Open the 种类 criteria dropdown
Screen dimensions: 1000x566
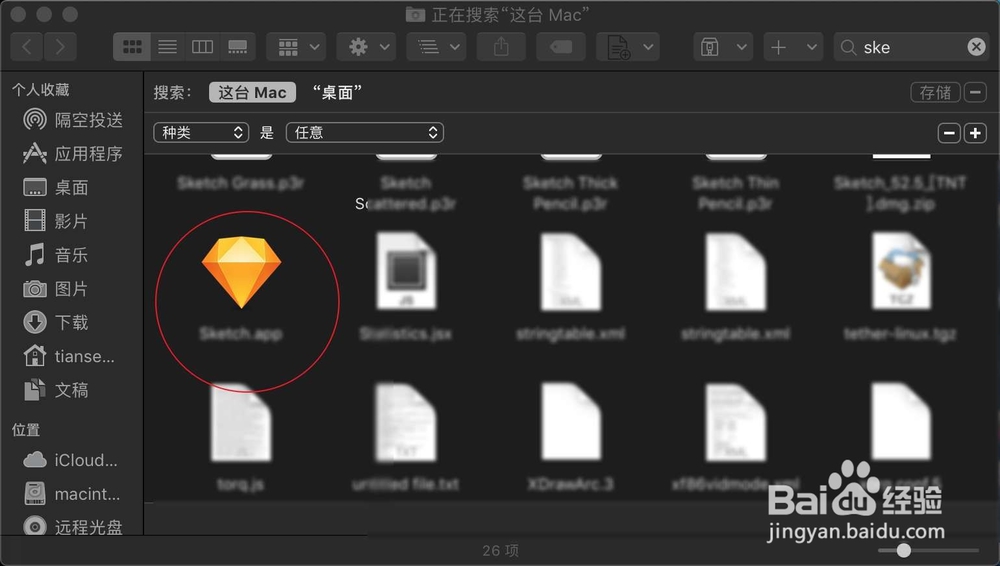(201, 133)
